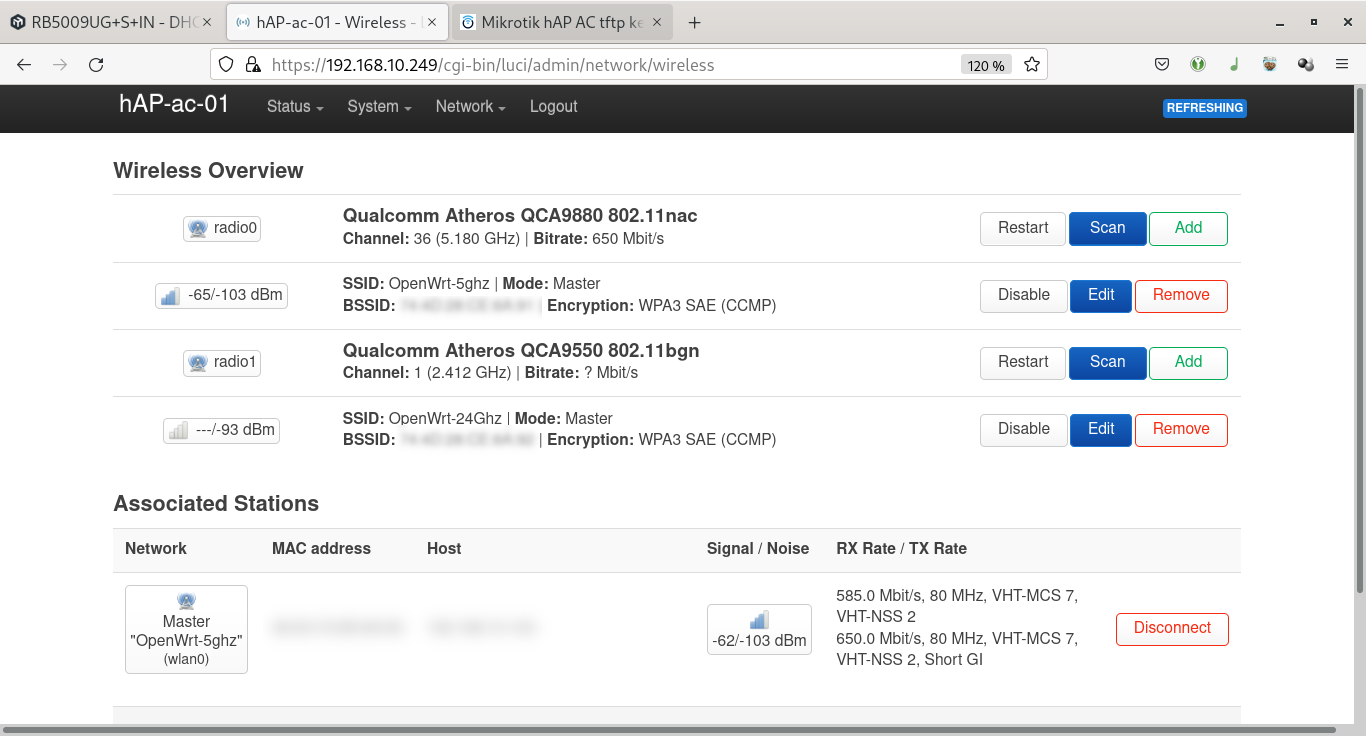The height and width of the screenshot is (736, 1366).
Task: Scan for networks on radio0
Action: click(1107, 228)
